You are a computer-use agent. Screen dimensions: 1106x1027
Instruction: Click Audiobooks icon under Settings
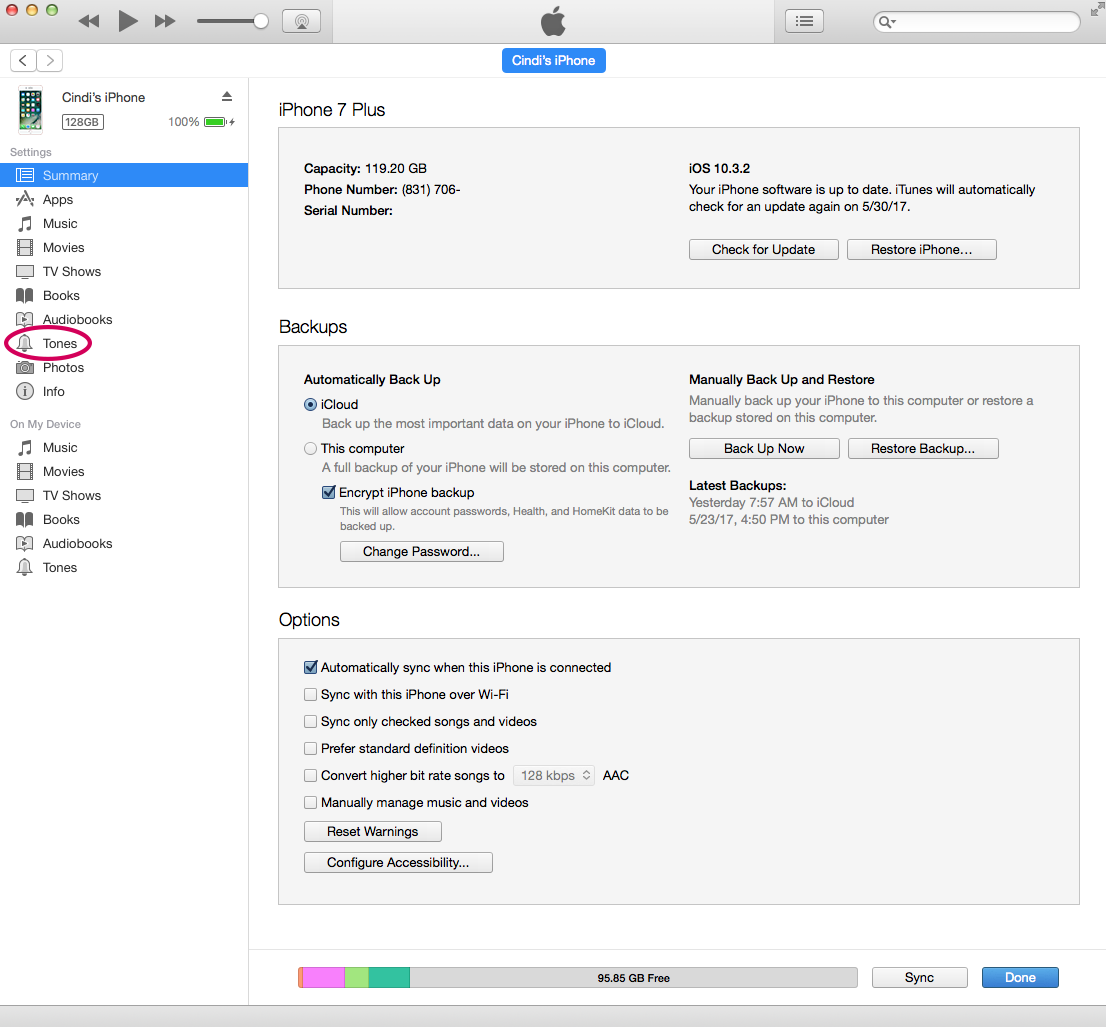coord(25,320)
